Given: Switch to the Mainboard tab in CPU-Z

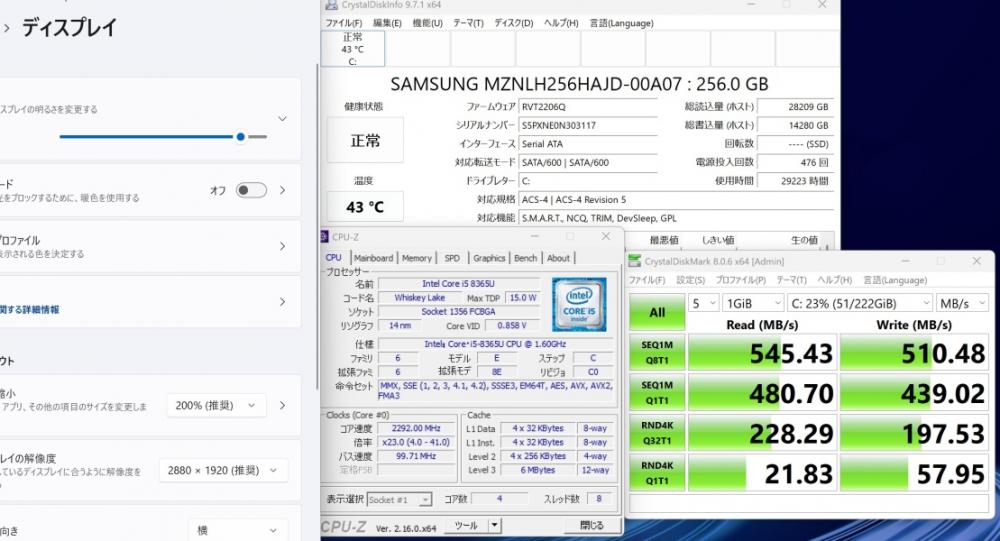Looking at the screenshot, I should pyautogui.click(x=373, y=258).
